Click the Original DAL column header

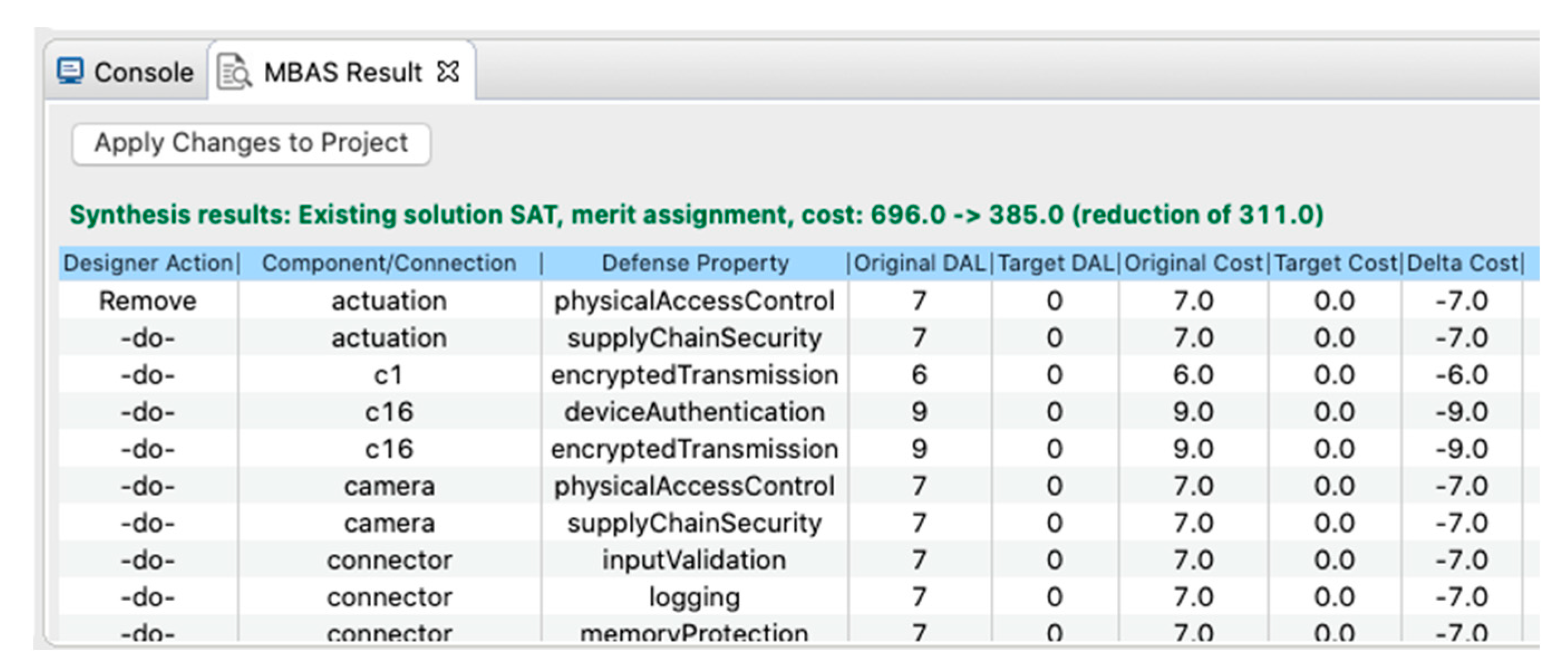[x=919, y=263]
